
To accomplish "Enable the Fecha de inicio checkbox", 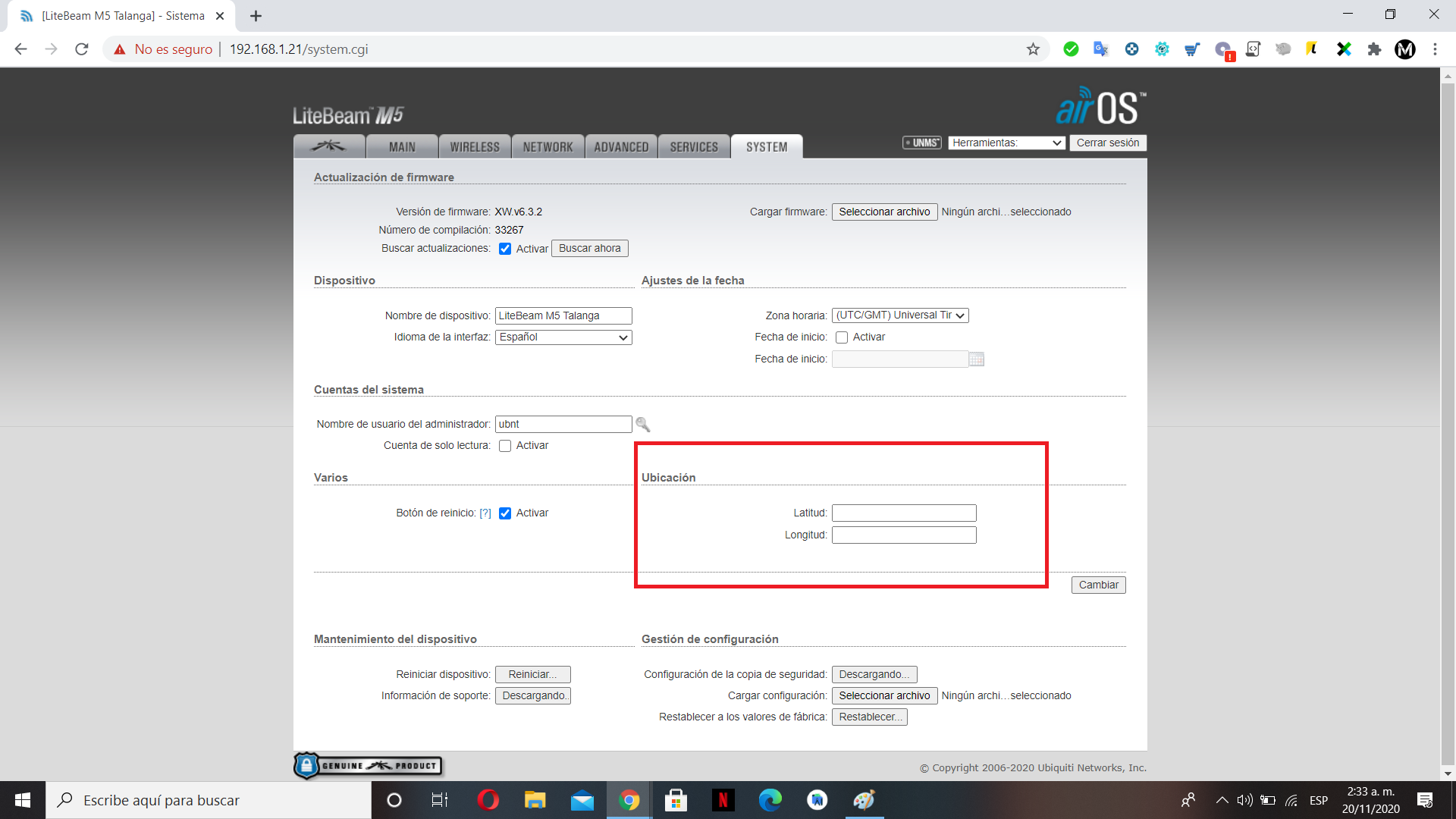I will [x=842, y=337].
